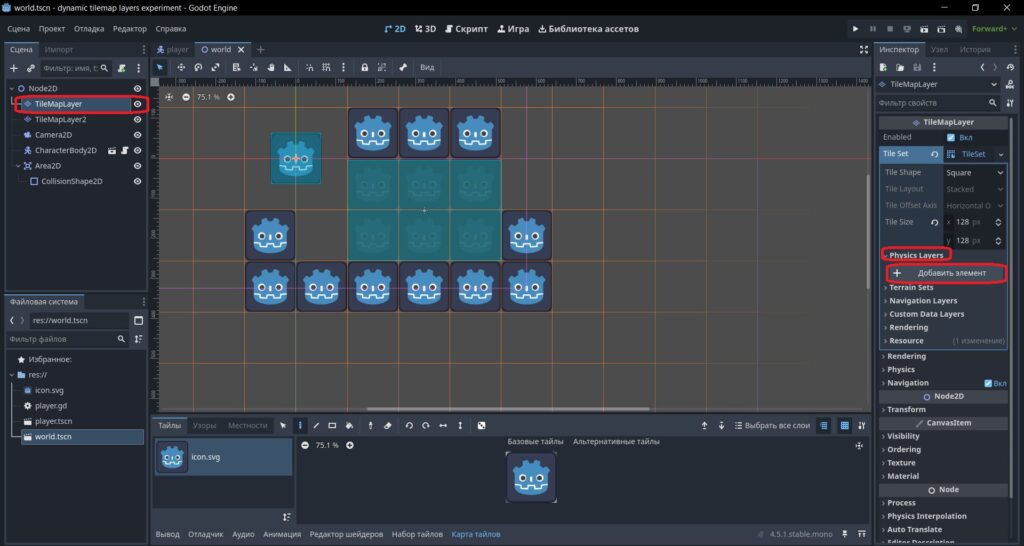This screenshot has height=546, width=1024.
Task: Expand the Visibility section
Action: tap(902, 436)
